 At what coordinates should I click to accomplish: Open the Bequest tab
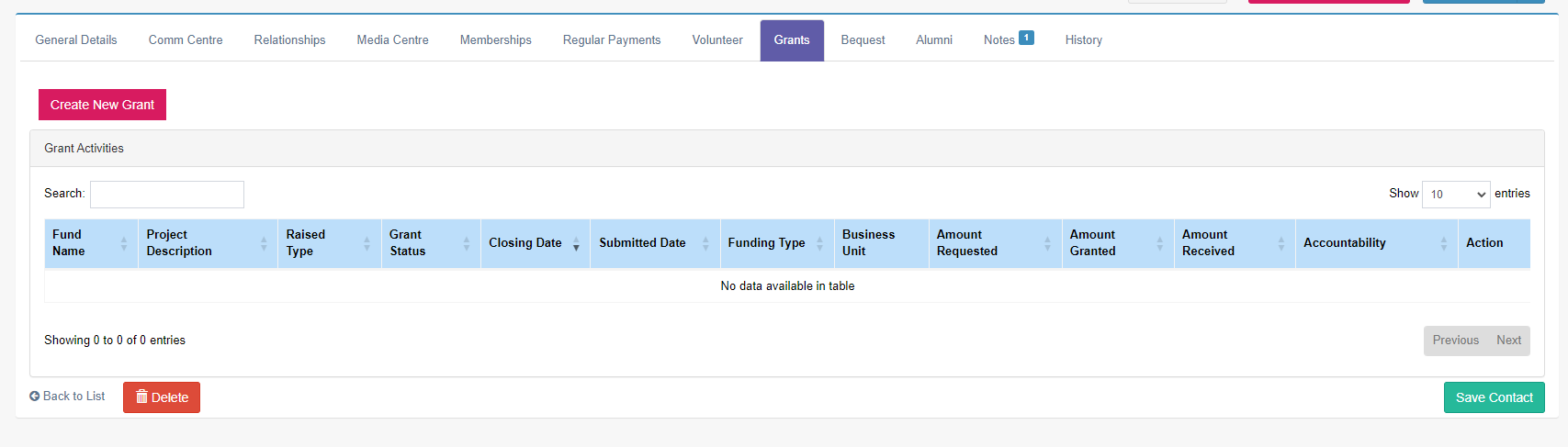[863, 40]
